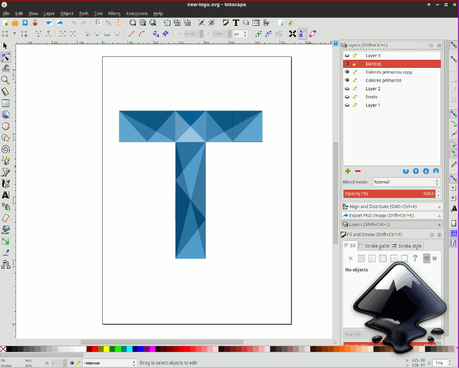The height and width of the screenshot is (368, 459).
Task: Open the Blend mode Normal dropdown
Action: [406, 182]
